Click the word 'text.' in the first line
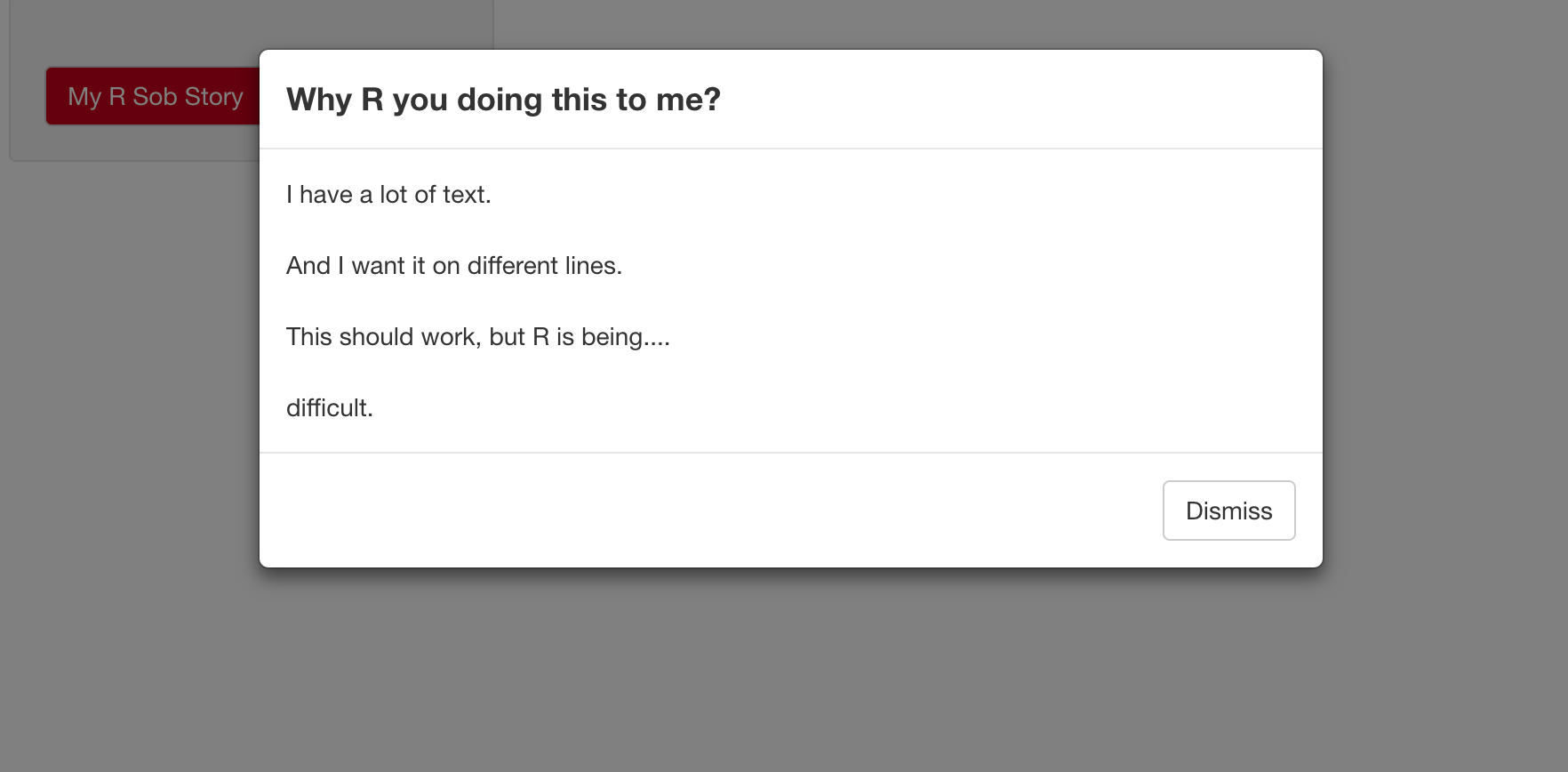This screenshot has width=1568, height=772. tap(467, 195)
